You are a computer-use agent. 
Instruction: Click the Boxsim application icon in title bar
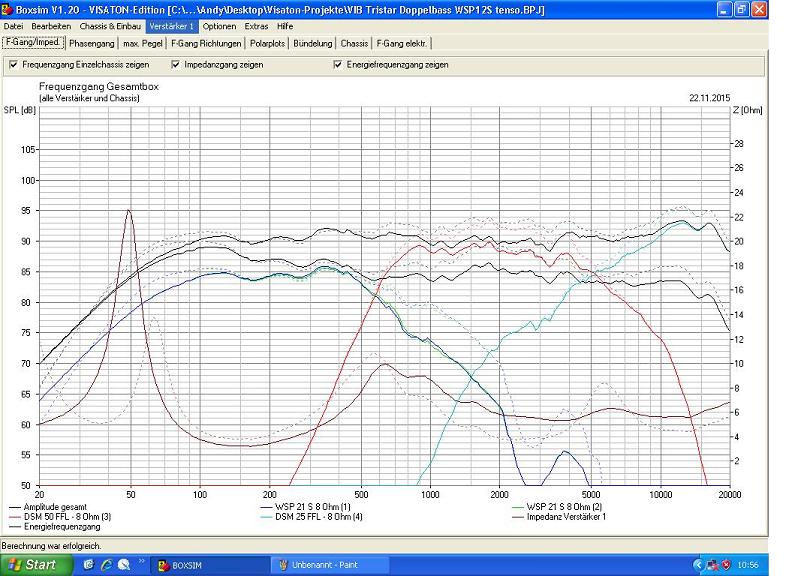(x=8, y=9)
